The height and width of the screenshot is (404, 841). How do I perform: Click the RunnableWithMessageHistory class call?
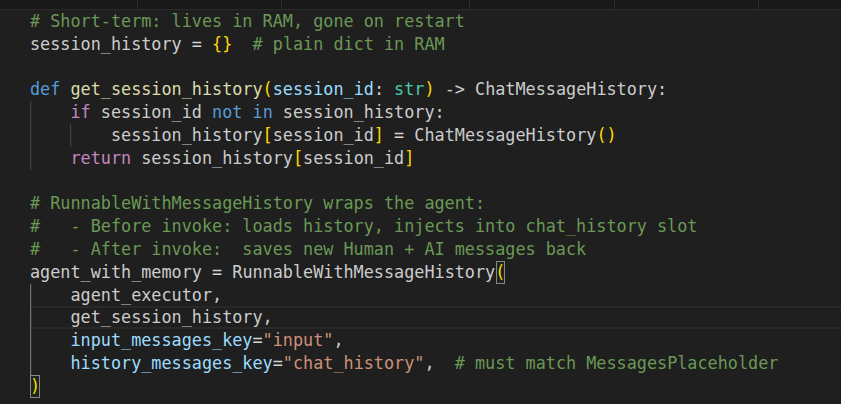coord(362,271)
